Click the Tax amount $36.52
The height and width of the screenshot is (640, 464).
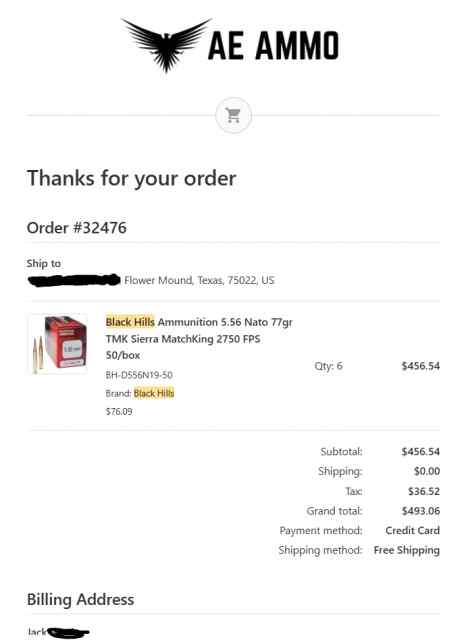(x=424, y=491)
